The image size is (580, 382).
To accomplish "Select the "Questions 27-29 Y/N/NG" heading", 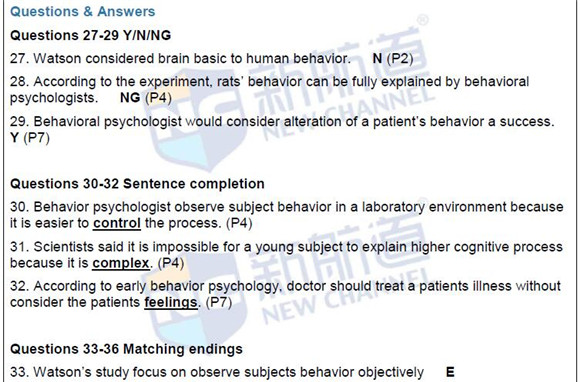I will [x=91, y=36].
